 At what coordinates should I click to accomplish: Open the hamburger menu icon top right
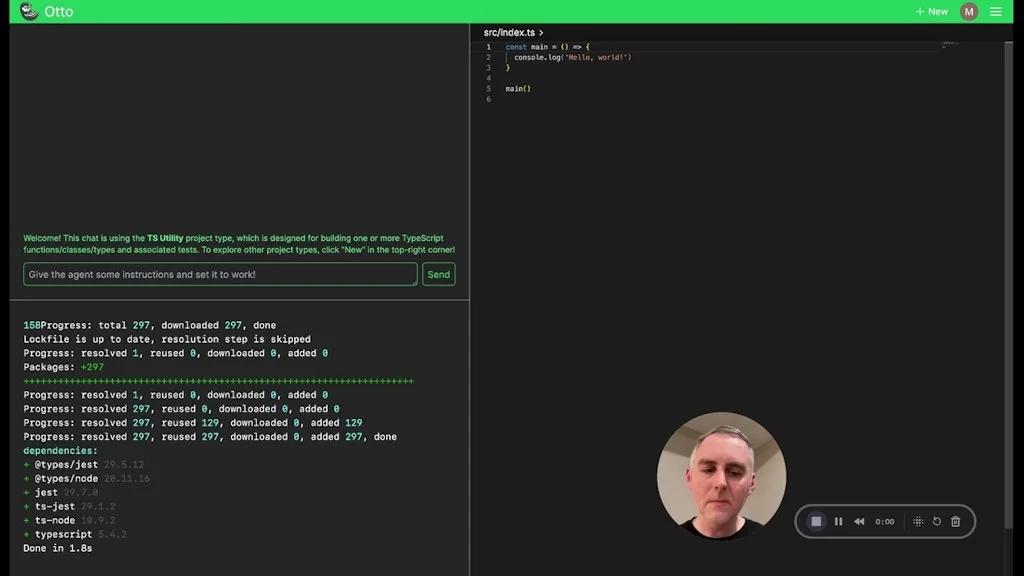click(x=997, y=11)
